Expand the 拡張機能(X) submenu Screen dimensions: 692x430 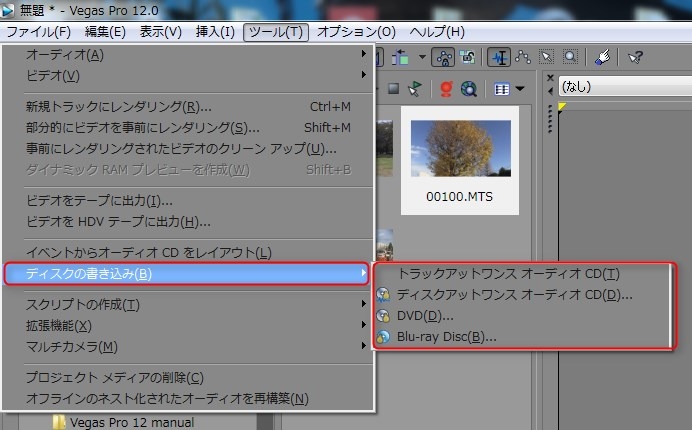click(188, 326)
